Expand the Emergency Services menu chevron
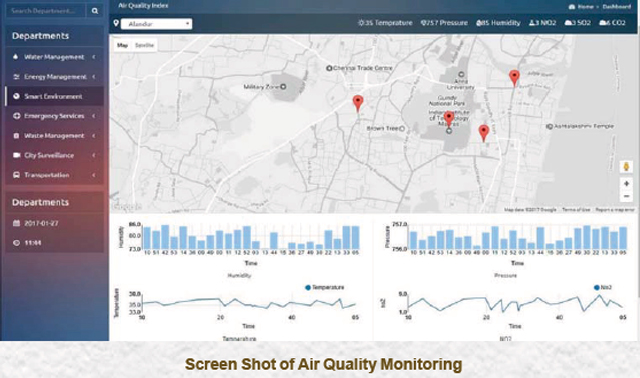Viewport: 640px width, 378px height. point(94,116)
